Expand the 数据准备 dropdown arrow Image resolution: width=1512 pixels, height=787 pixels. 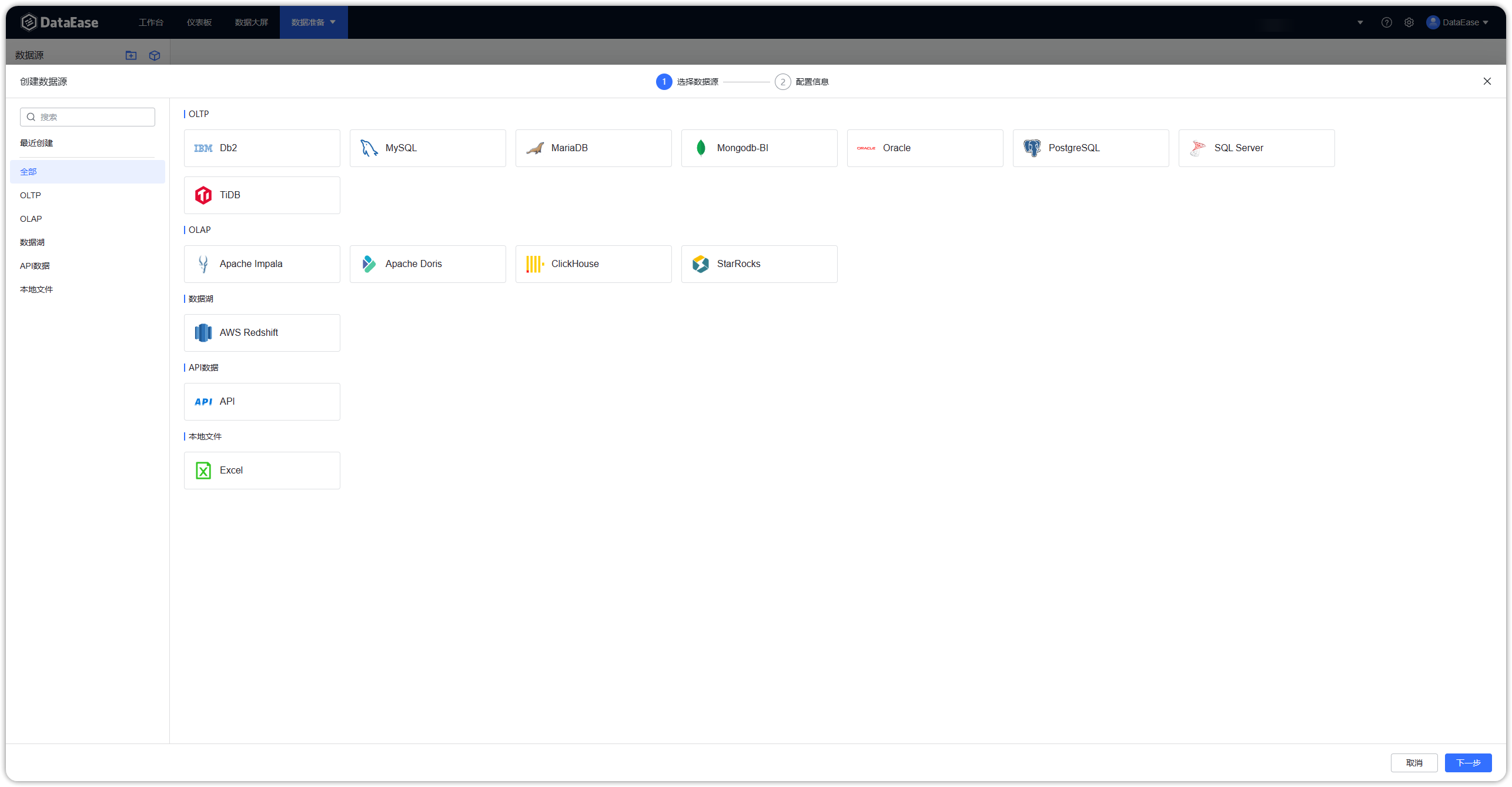333,22
